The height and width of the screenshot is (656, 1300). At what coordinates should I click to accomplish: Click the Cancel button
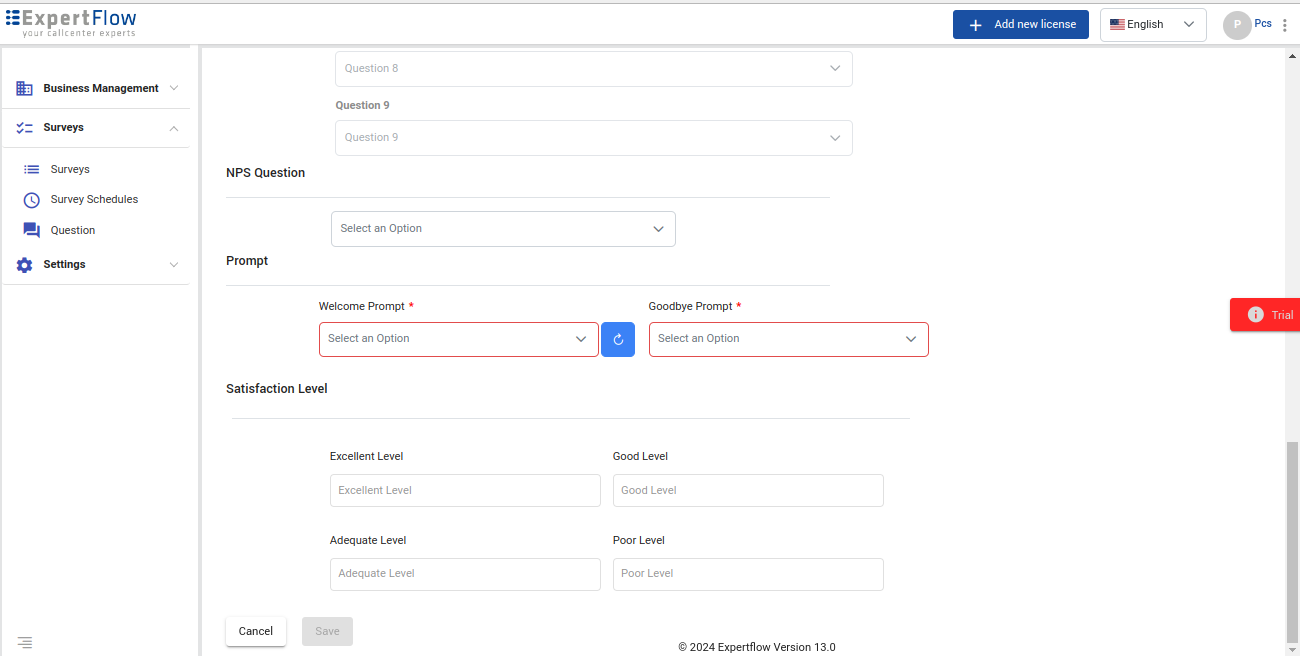pyautogui.click(x=256, y=631)
